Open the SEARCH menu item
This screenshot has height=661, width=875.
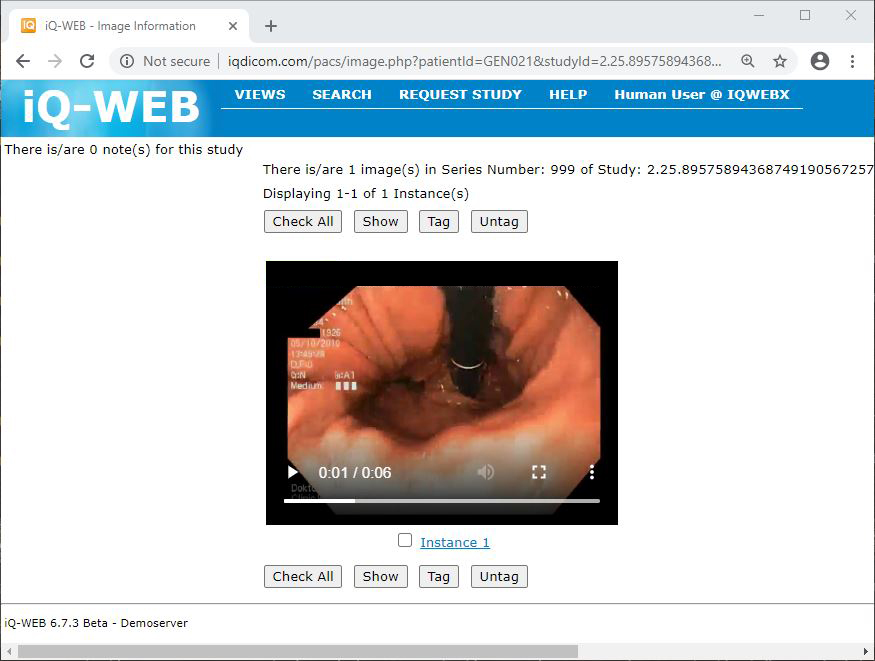tap(342, 94)
